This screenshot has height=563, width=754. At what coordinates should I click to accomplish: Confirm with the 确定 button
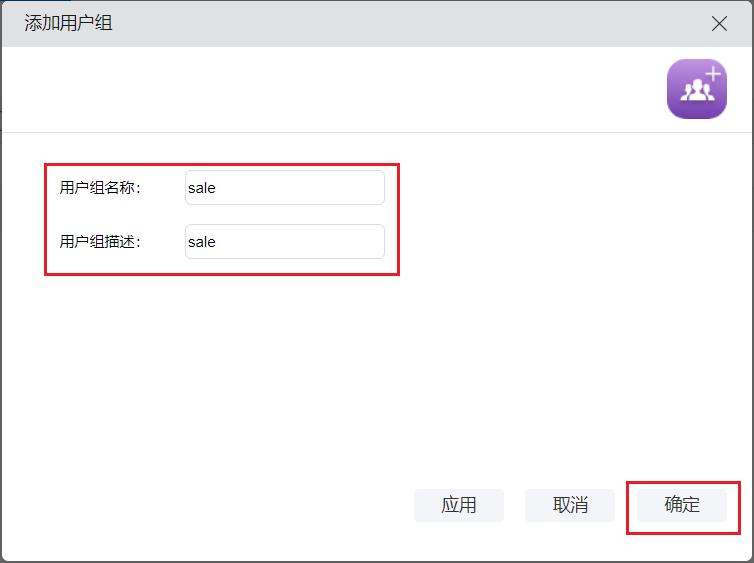click(682, 505)
